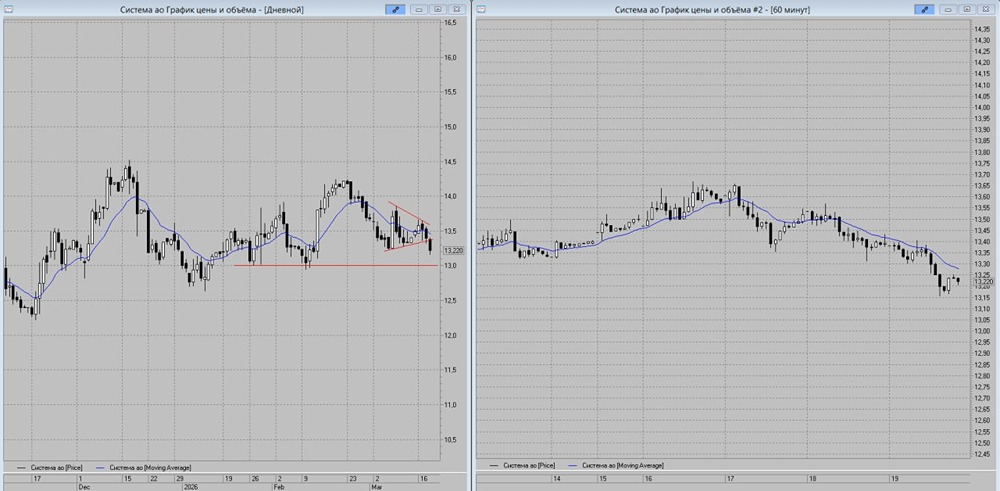The height and width of the screenshot is (491, 1000).
Task: Click the 16,0 price label on the daily axis
Action: pyautogui.click(x=450, y=57)
